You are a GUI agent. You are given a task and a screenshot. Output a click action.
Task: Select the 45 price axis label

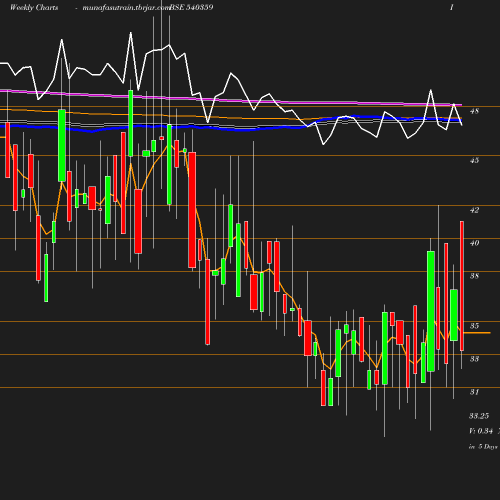(x=474, y=160)
